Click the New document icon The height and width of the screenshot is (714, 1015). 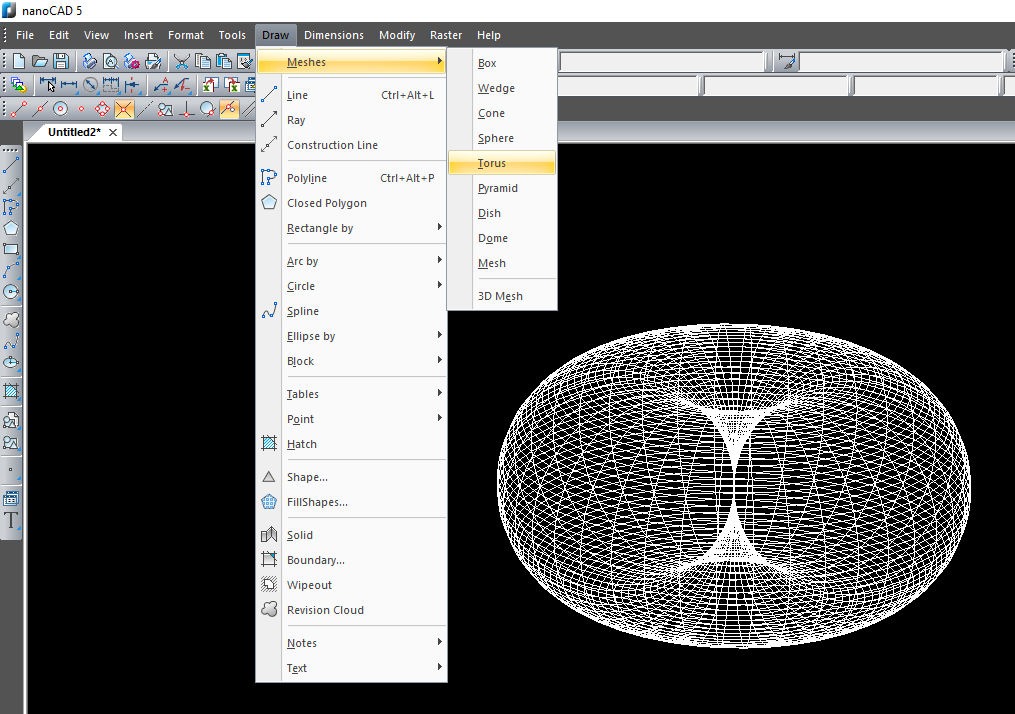tap(21, 62)
